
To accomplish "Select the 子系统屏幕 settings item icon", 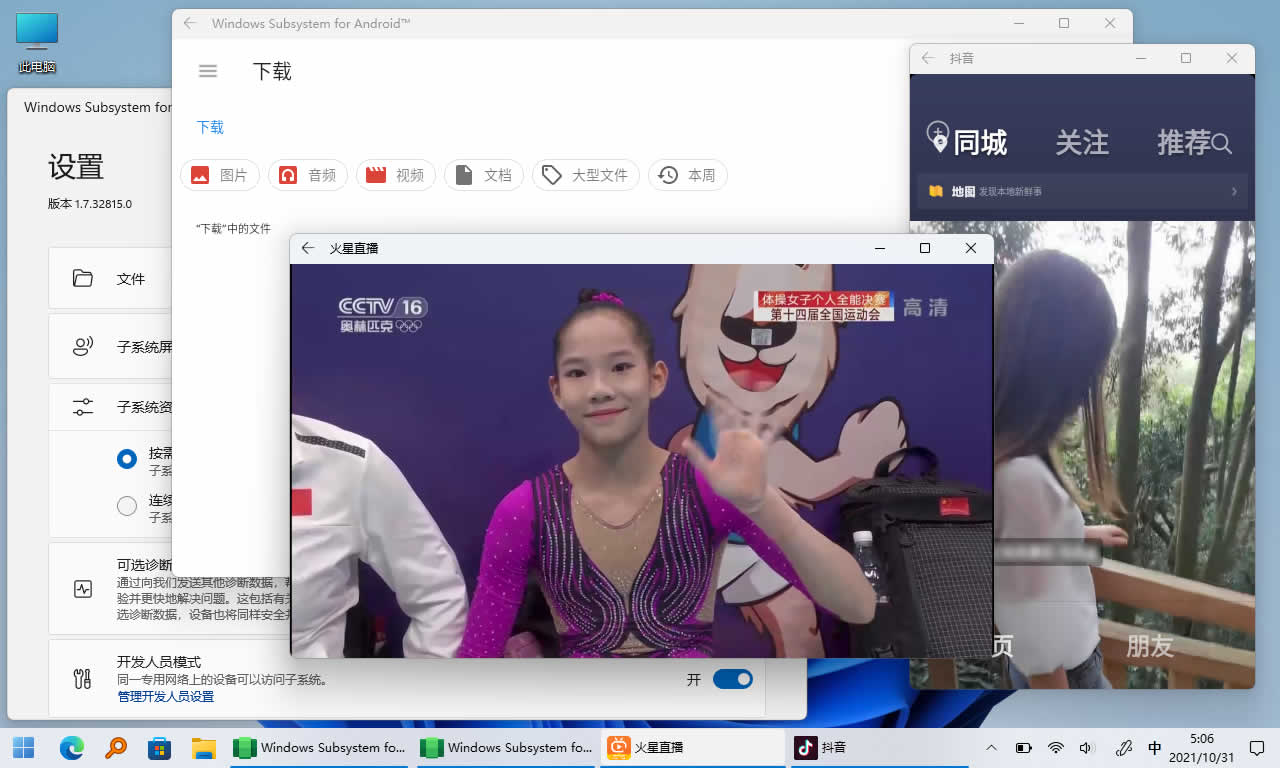I will [x=83, y=347].
